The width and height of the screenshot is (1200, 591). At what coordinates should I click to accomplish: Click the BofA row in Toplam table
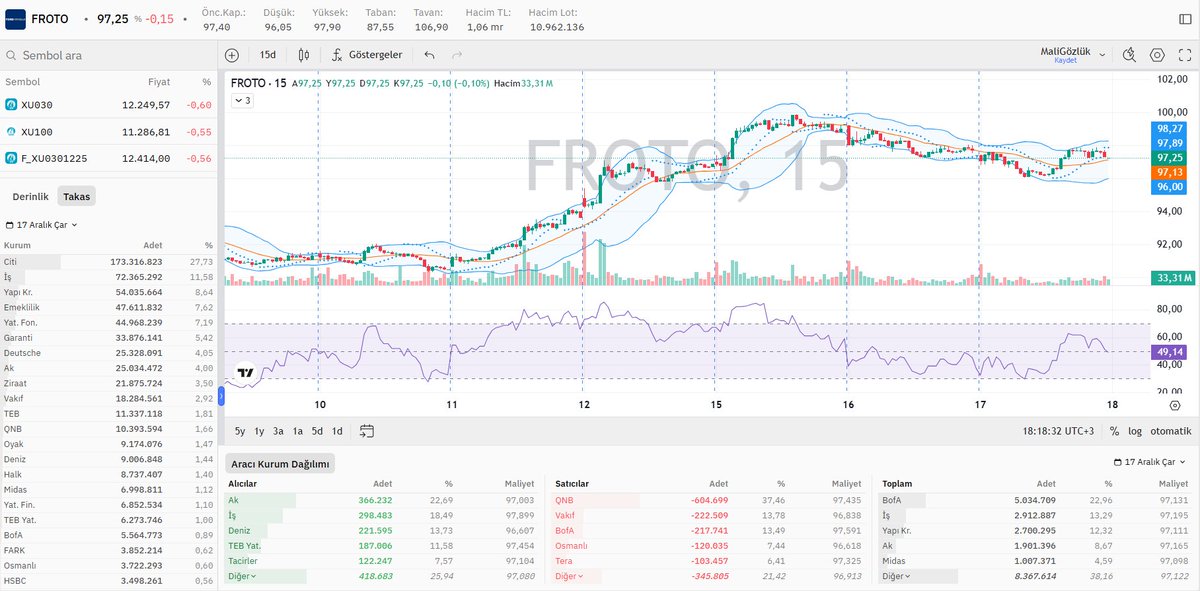point(1037,499)
